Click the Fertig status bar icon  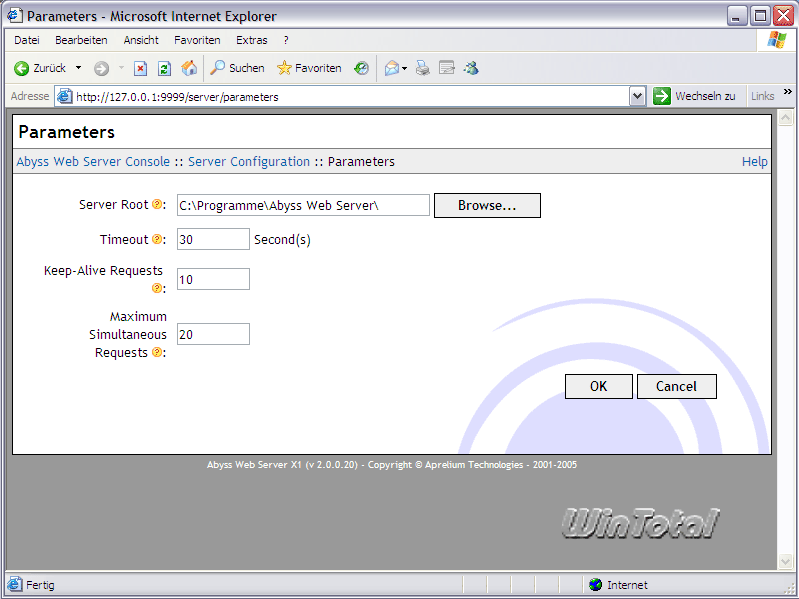pos(15,585)
